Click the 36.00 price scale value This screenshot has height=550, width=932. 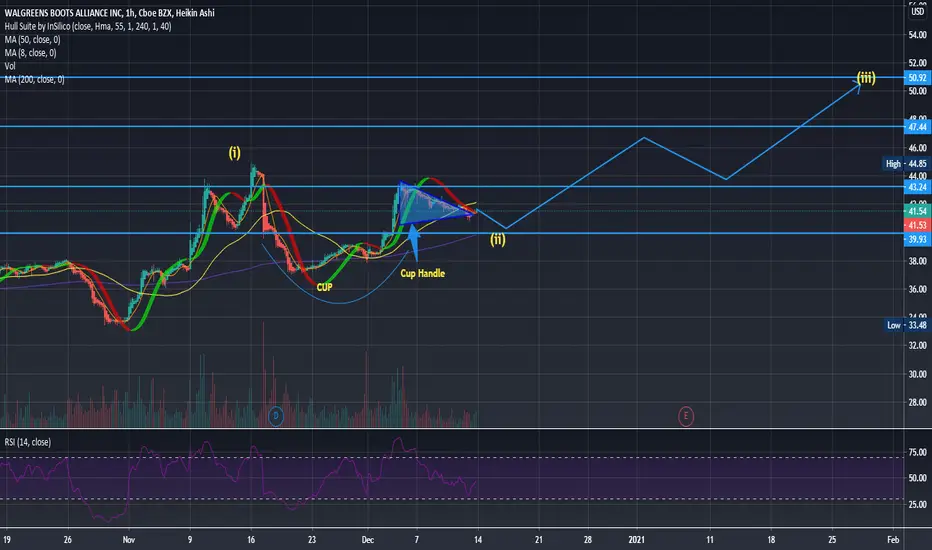tap(917, 289)
